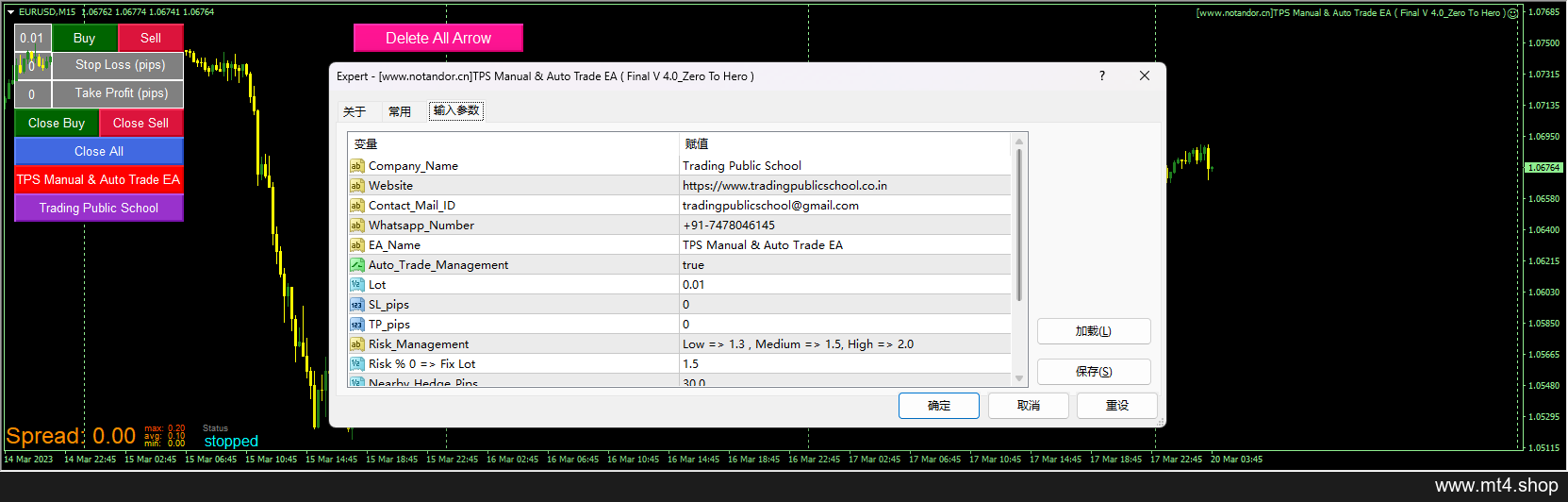The height and width of the screenshot is (502, 1568).
Task: Click the Contact_Mail_ID row icon
Action: coord(357,206)
